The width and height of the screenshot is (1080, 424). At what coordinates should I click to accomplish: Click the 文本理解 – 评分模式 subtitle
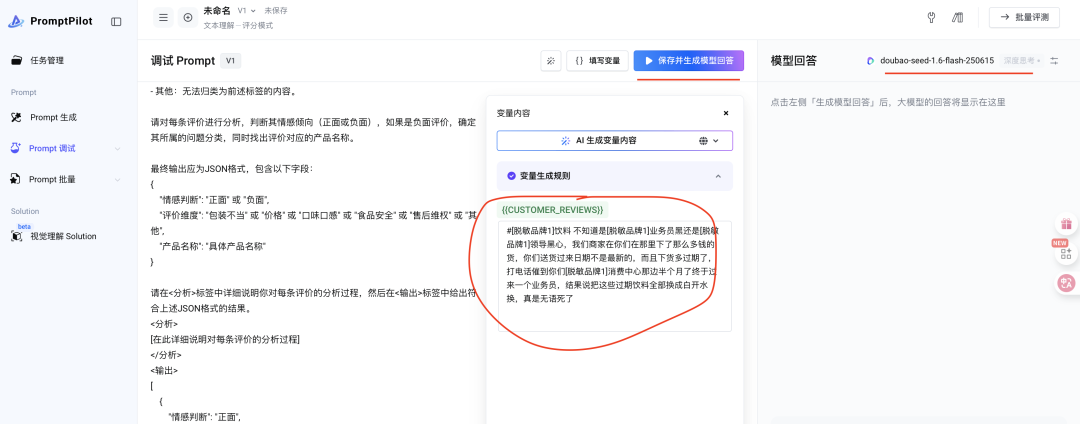[x=238, y=25]
